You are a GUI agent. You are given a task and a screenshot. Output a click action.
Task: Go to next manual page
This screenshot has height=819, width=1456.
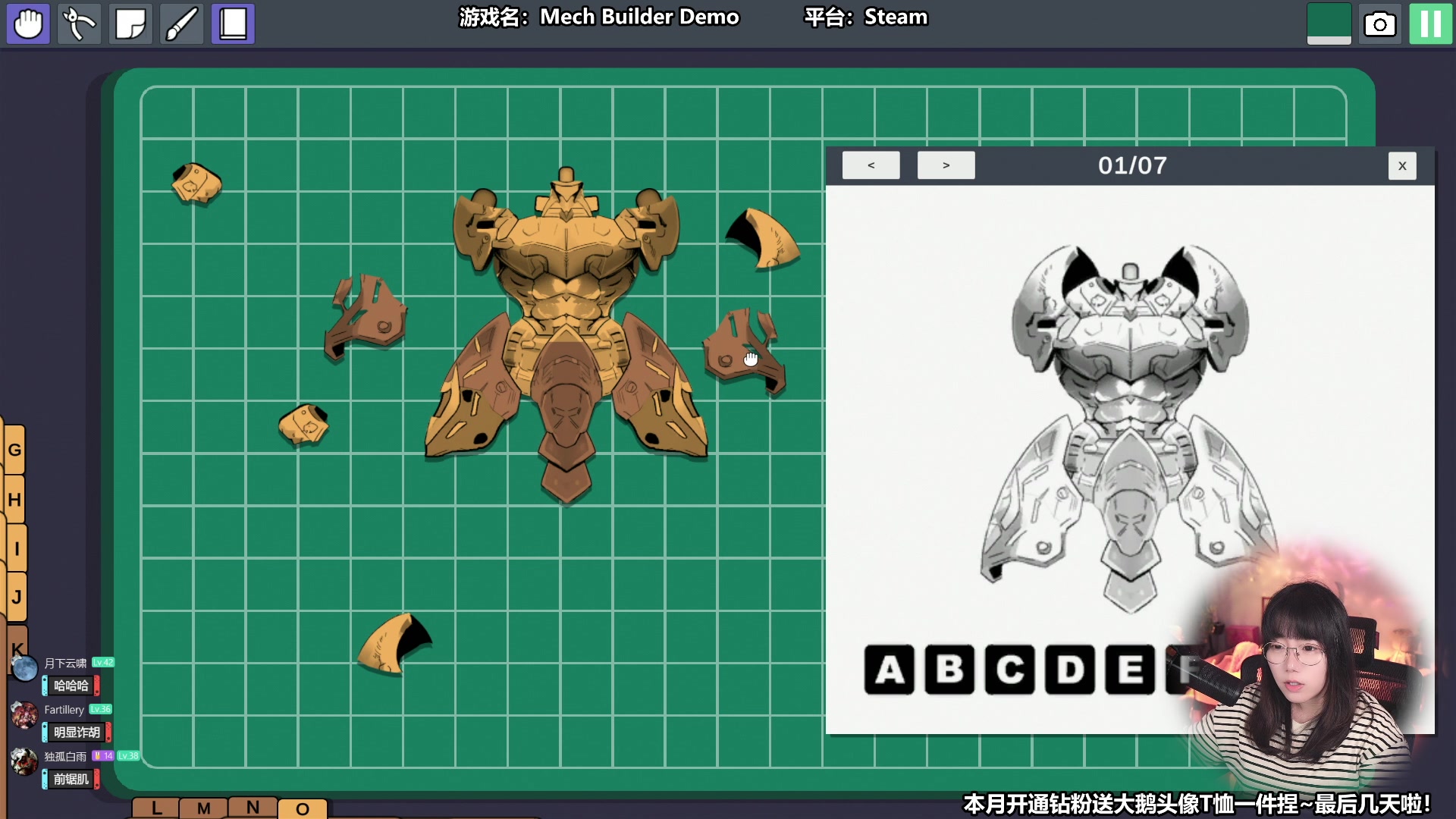(946, 165)
